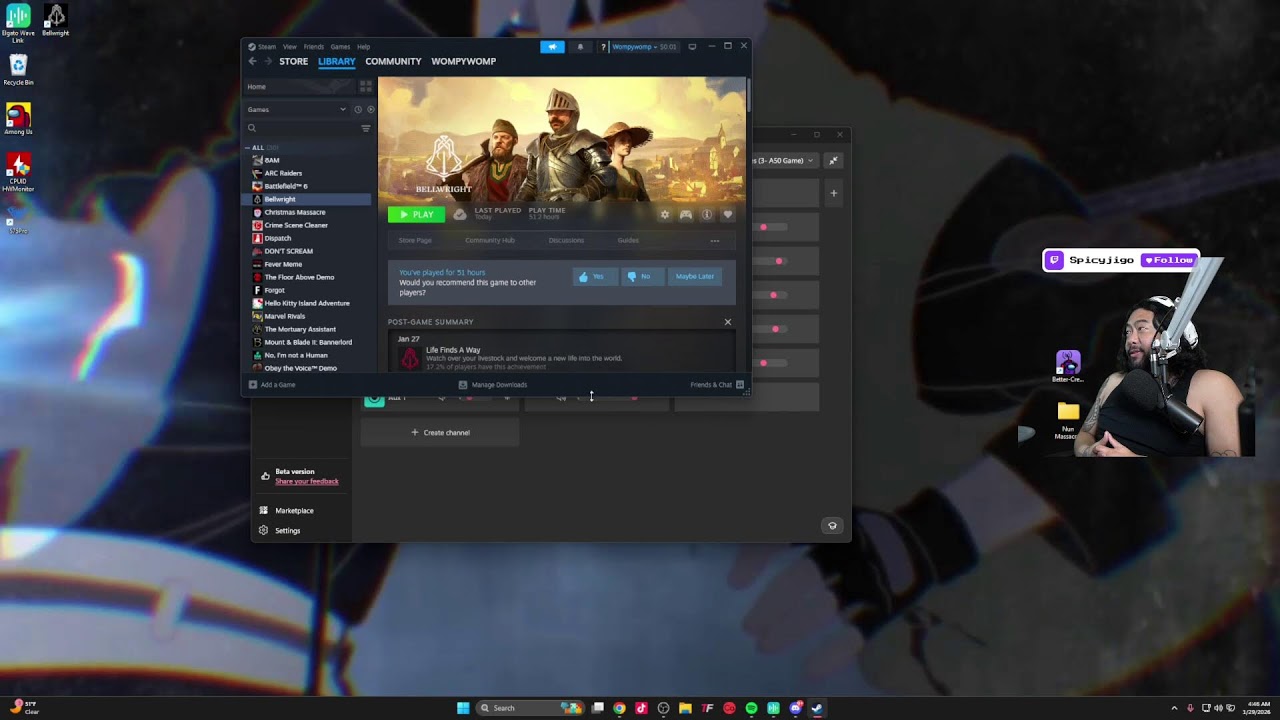Show Bellwright game info icon
The image size is (1280, 720).
707,215
